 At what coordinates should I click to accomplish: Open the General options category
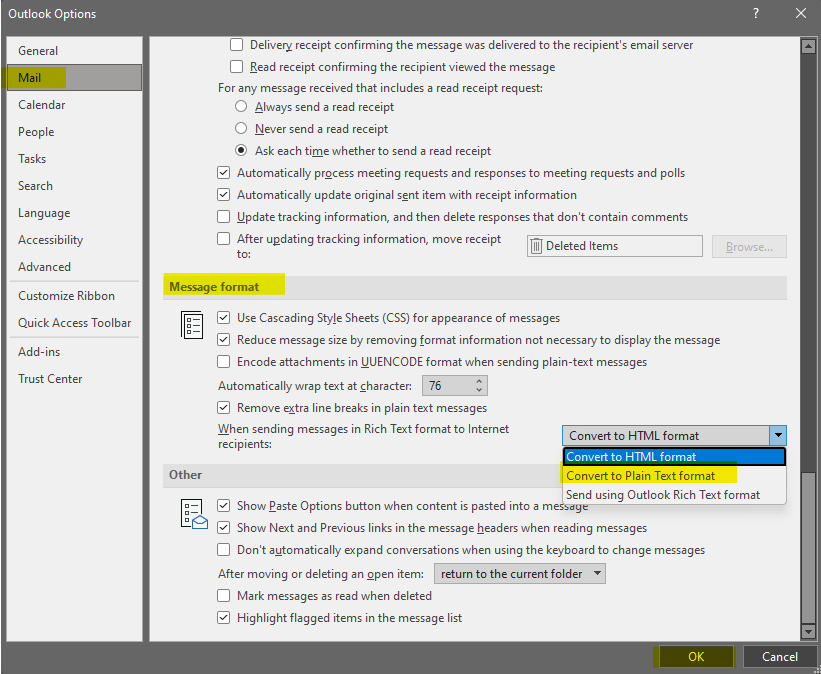tap(74, 51)
